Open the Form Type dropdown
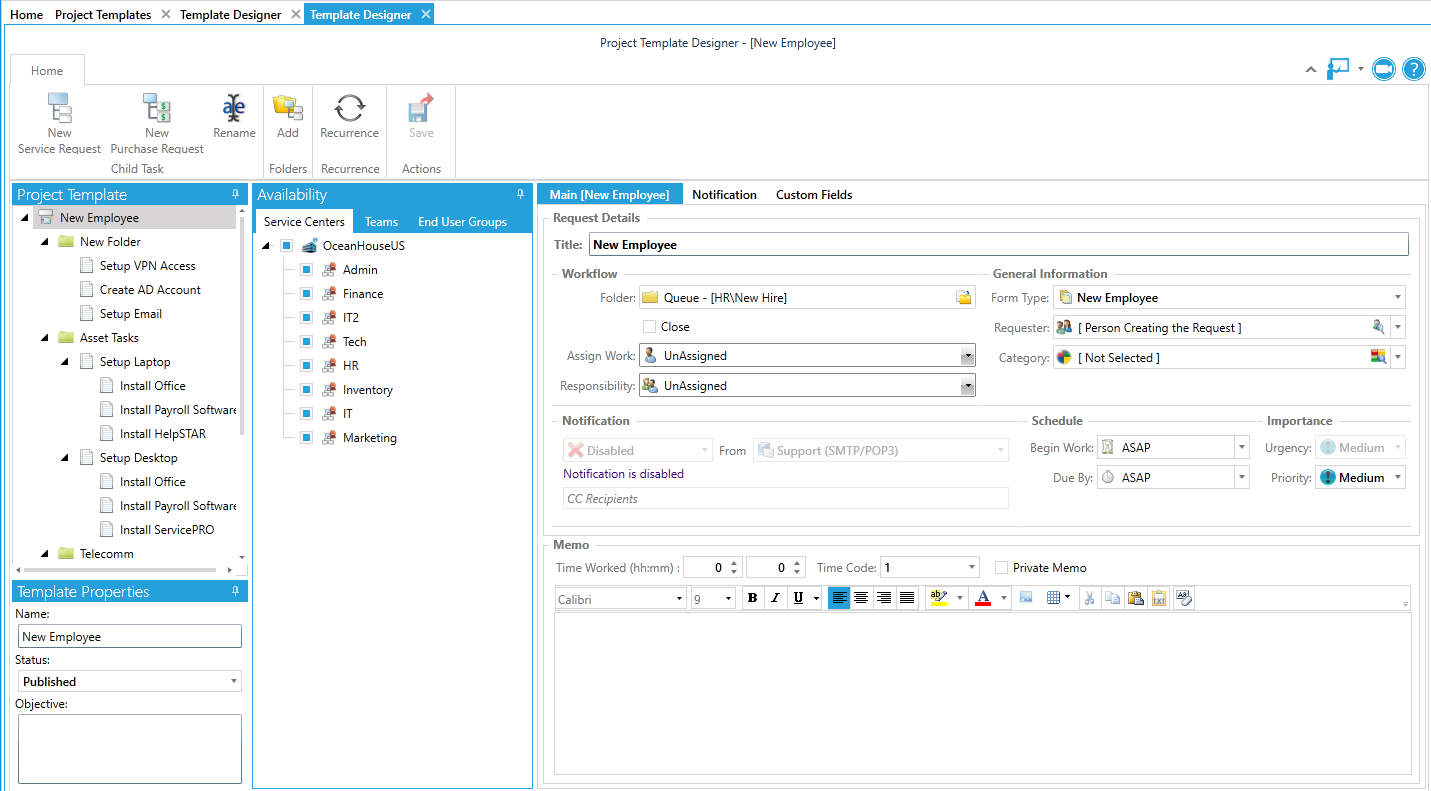 [1397, 298]
